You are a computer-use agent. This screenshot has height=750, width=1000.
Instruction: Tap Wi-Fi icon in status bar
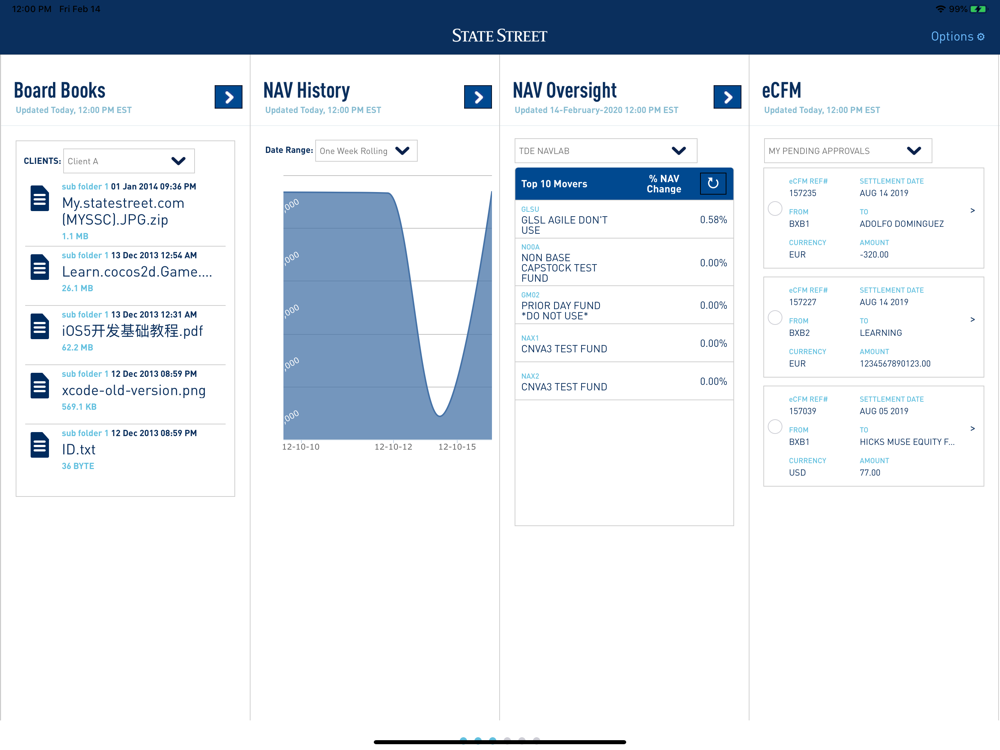(x=941, y=9)
